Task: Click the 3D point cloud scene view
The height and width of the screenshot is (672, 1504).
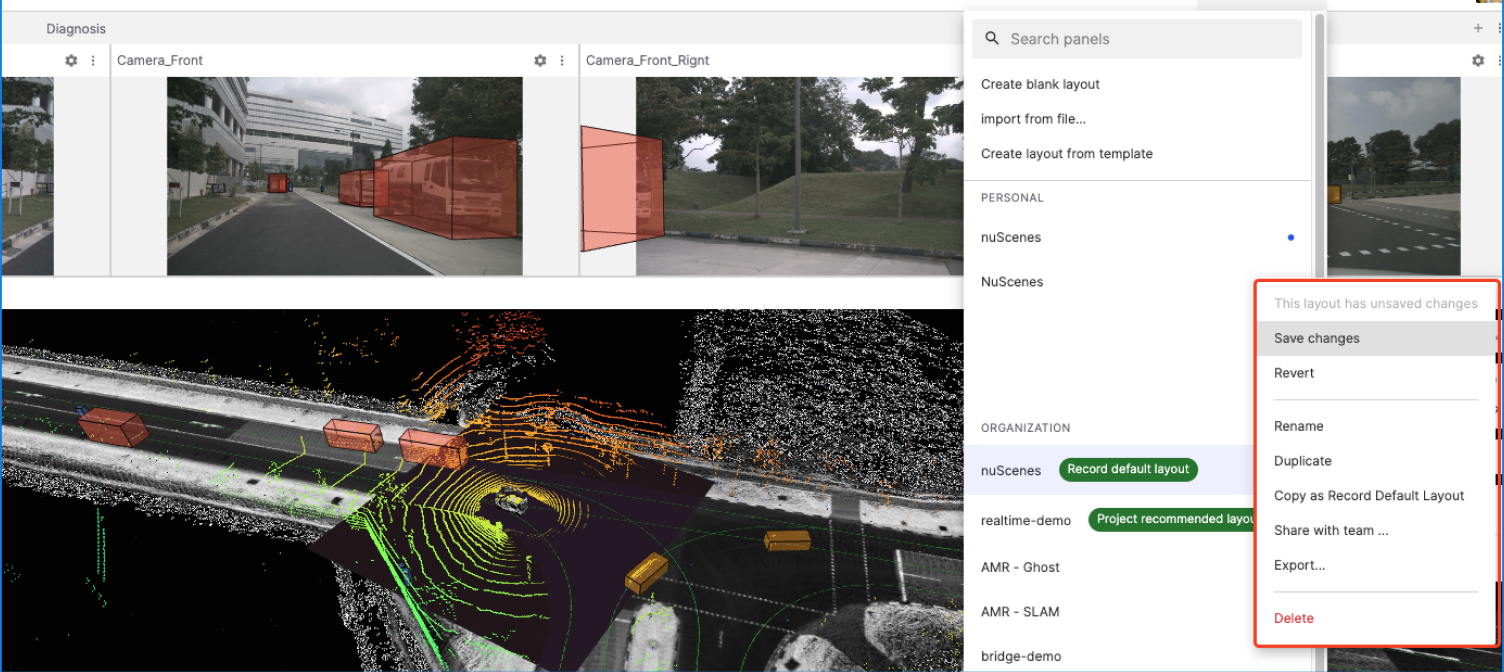Action: pos(482,490)
